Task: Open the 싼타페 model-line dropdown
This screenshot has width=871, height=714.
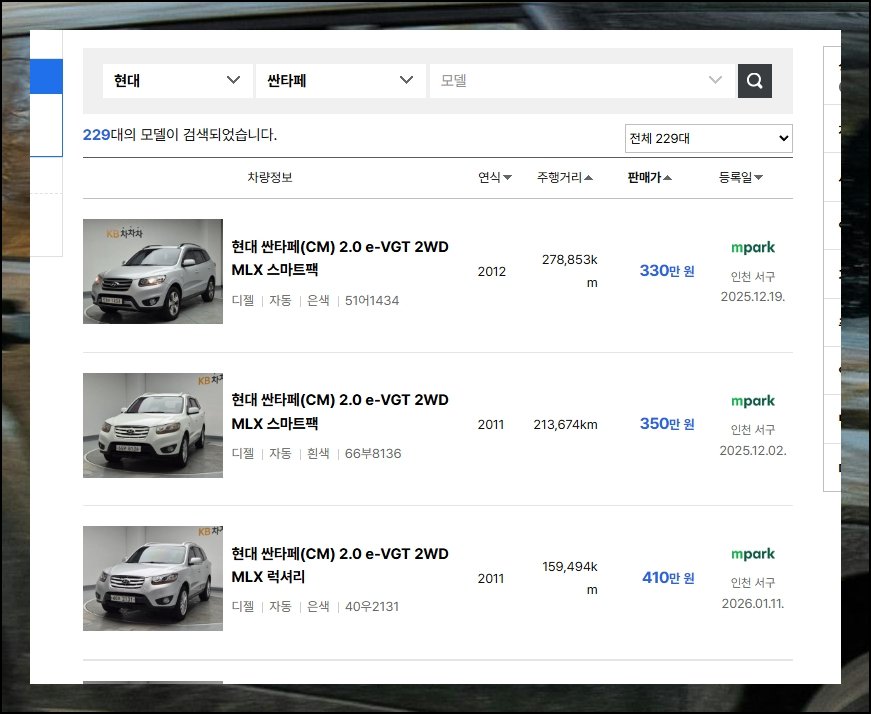Action: (341, 81)
